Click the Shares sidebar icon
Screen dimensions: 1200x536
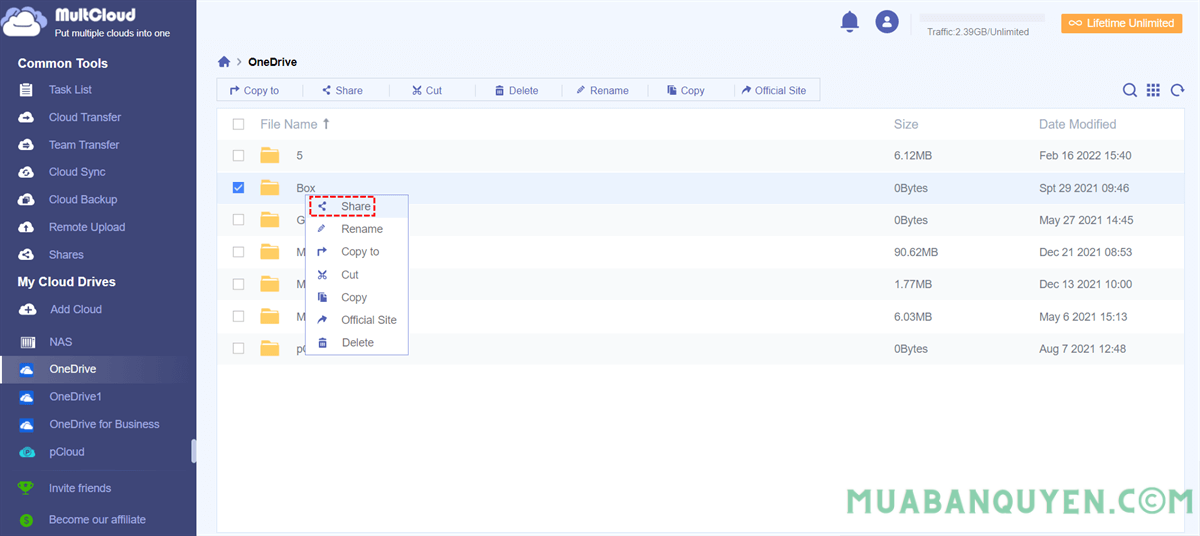pos(27,254)
